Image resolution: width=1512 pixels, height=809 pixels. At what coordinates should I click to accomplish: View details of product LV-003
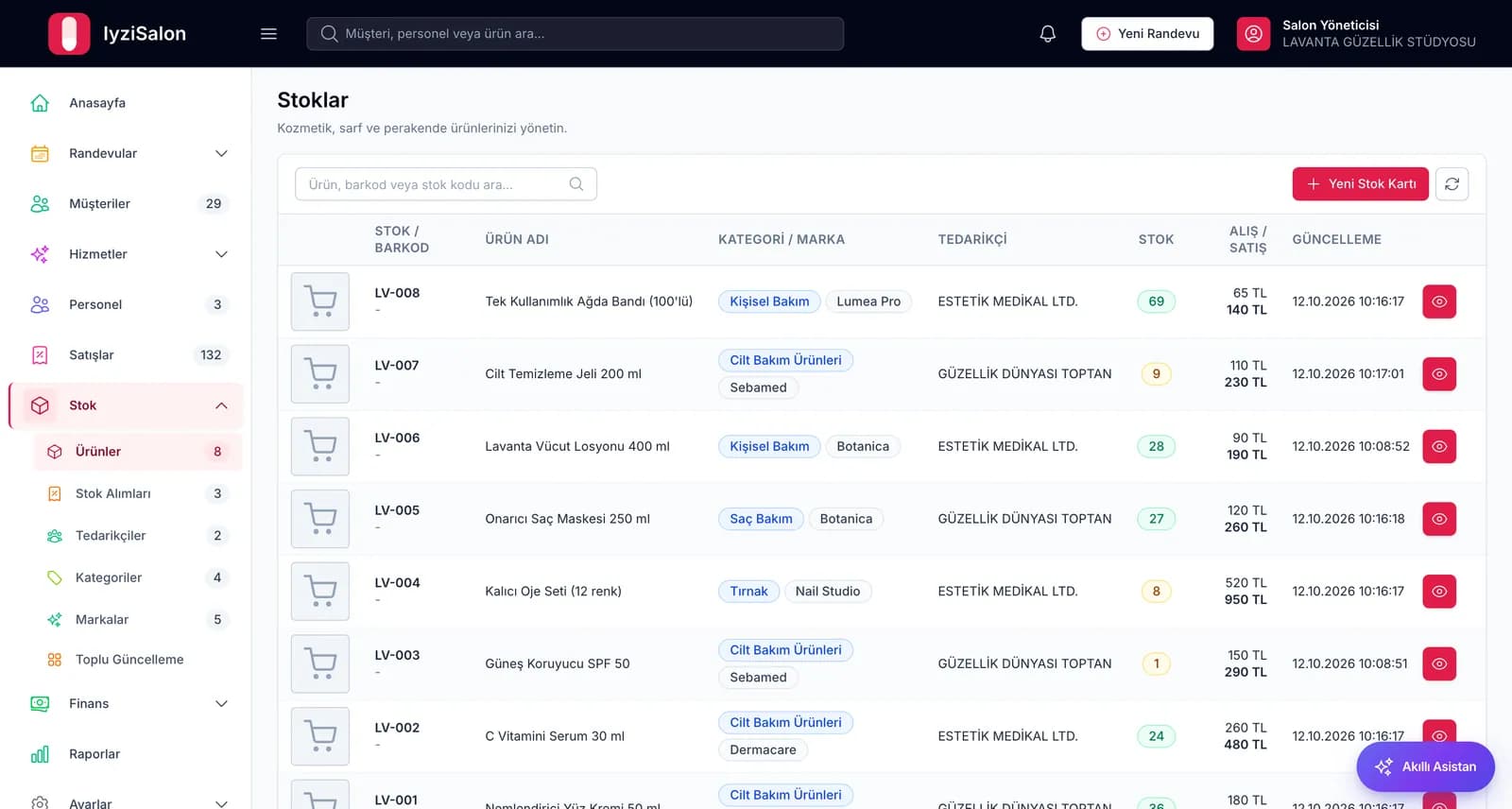coord(1439,663)
